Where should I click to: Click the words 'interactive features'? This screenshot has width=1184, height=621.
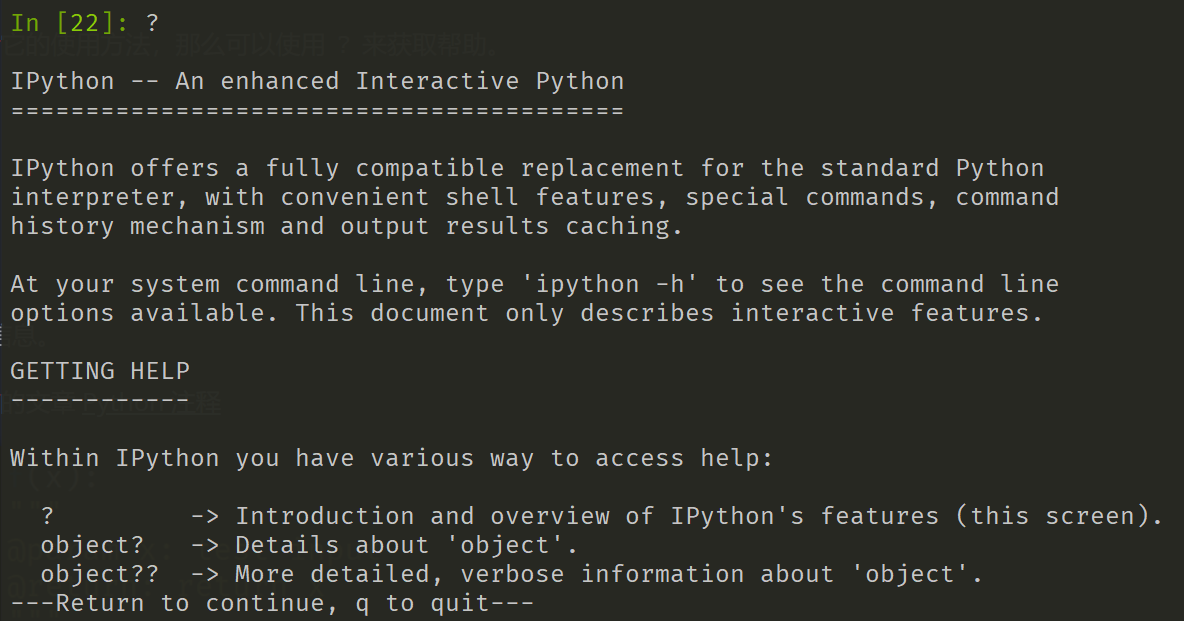887,313
